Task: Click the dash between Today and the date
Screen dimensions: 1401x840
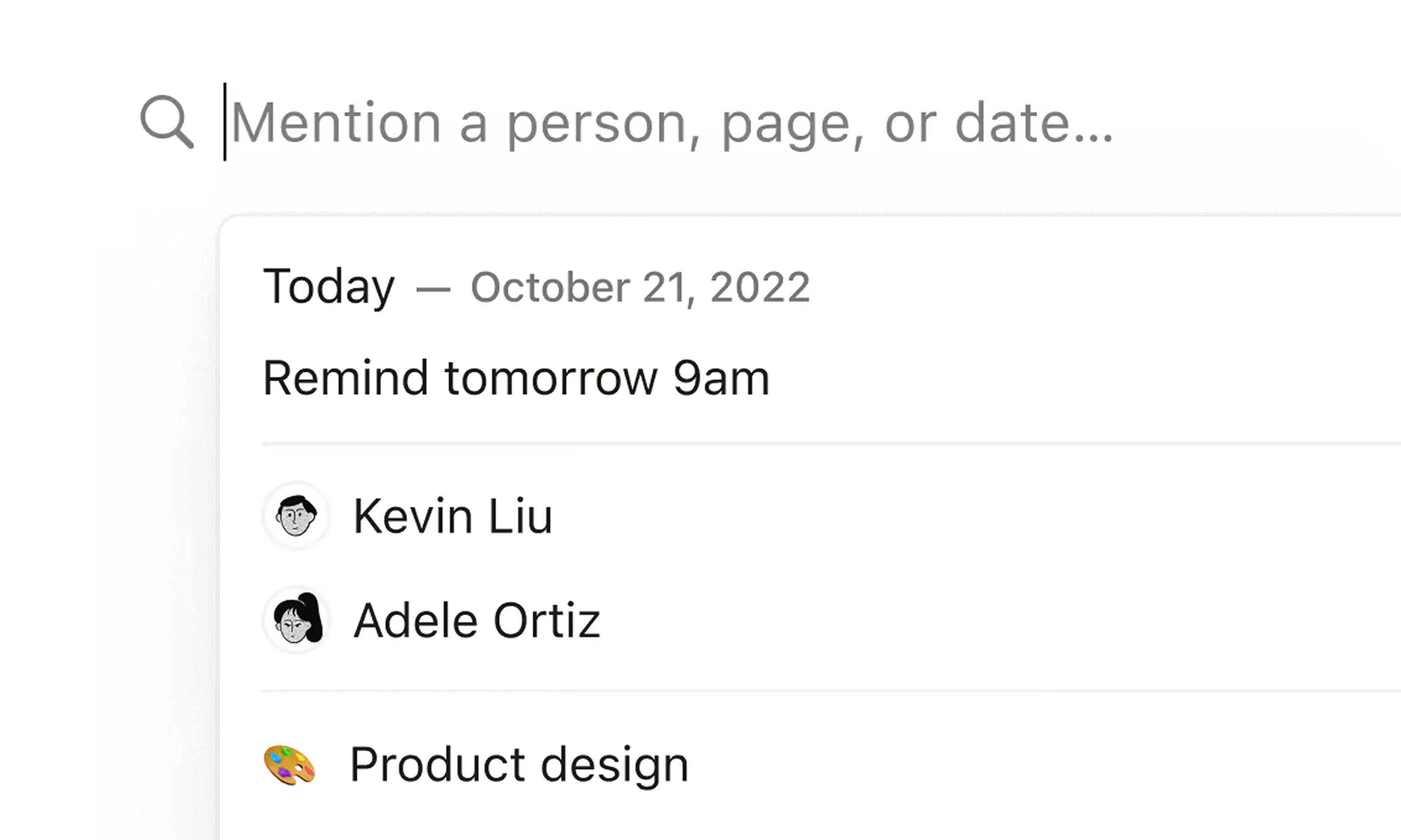Action: point(433,289)
